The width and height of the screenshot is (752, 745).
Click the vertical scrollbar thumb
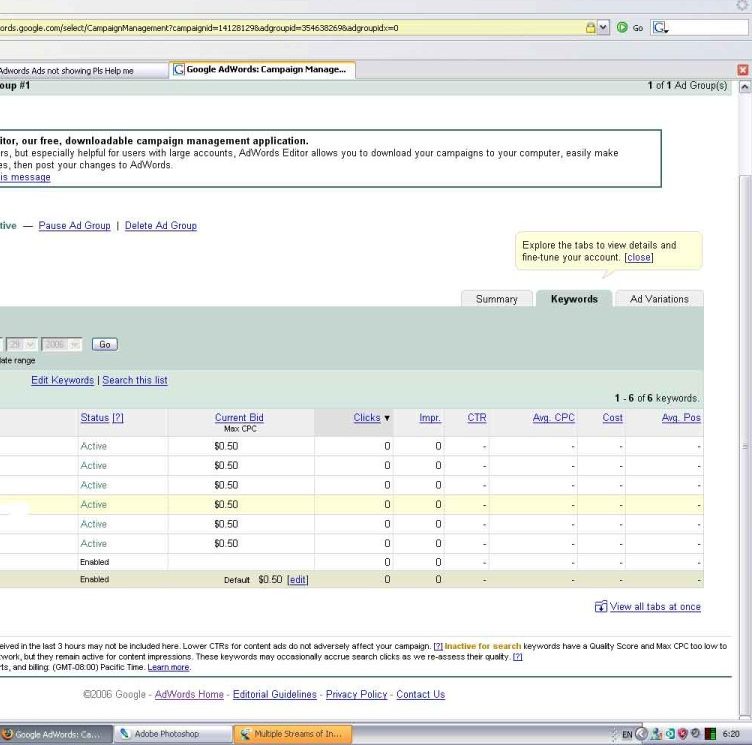click(x=744, y=446)
